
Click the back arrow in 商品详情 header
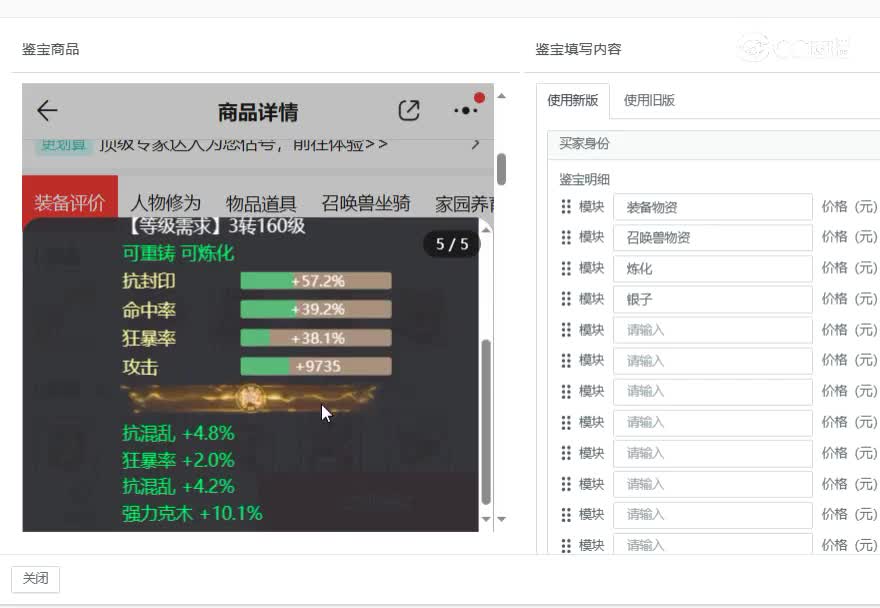(47, 111)
